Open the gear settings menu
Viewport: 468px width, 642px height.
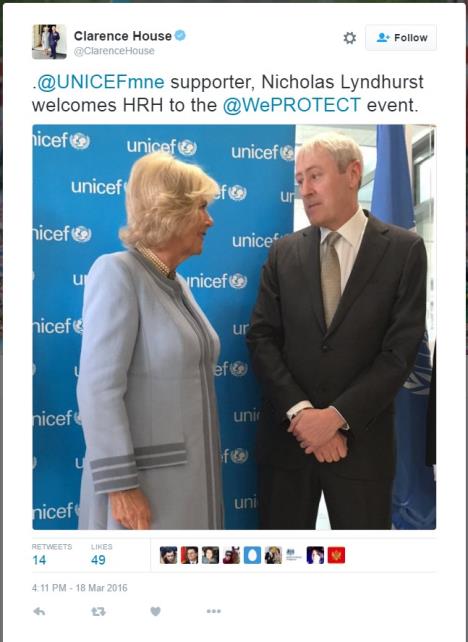click(x=349, y=38)
